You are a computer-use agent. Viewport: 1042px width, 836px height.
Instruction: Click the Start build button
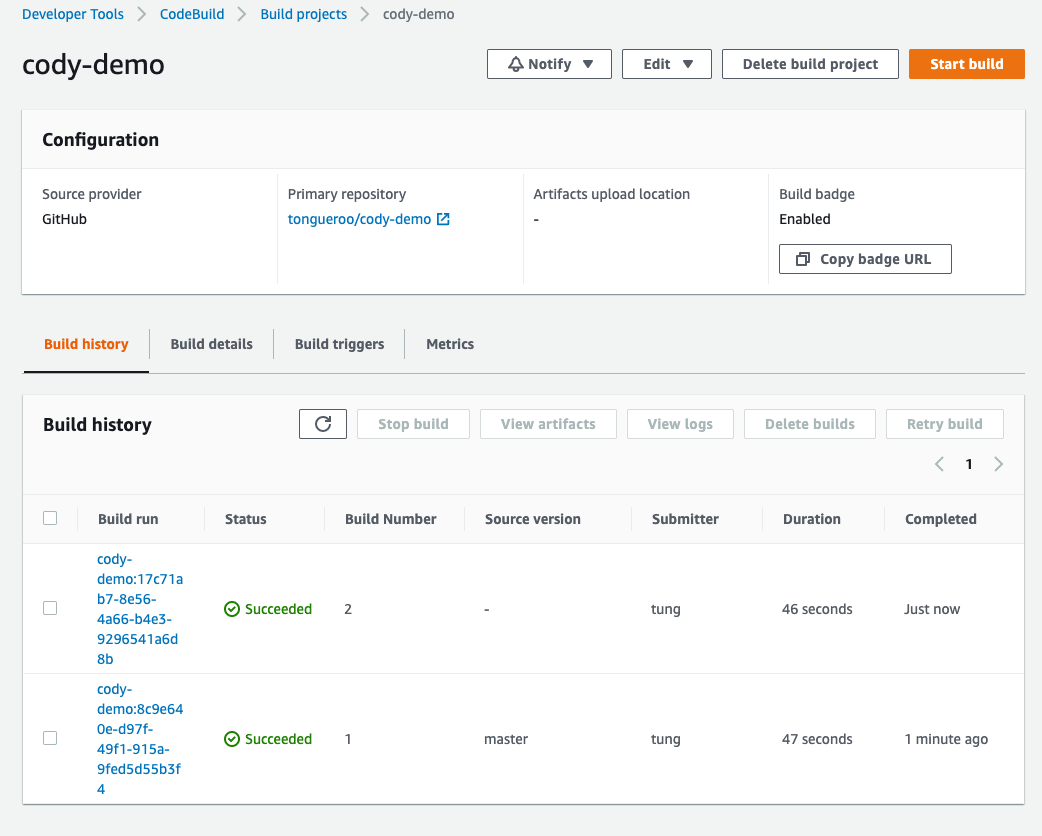click(x=966, y=64)
